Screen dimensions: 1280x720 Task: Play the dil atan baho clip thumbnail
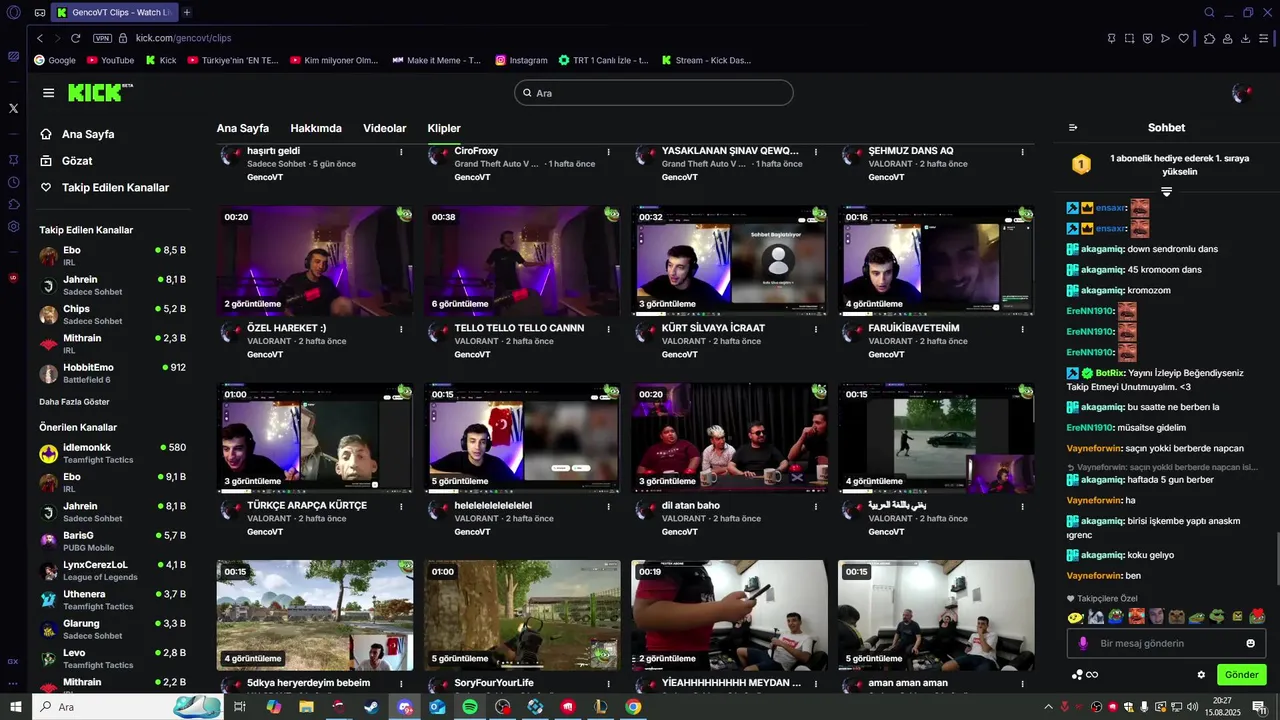729,438
